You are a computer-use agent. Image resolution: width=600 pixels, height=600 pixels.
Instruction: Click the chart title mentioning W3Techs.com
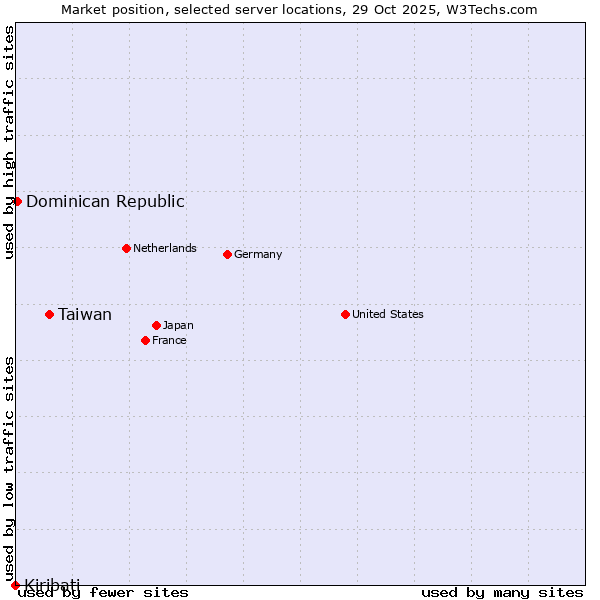click(299, 9)
